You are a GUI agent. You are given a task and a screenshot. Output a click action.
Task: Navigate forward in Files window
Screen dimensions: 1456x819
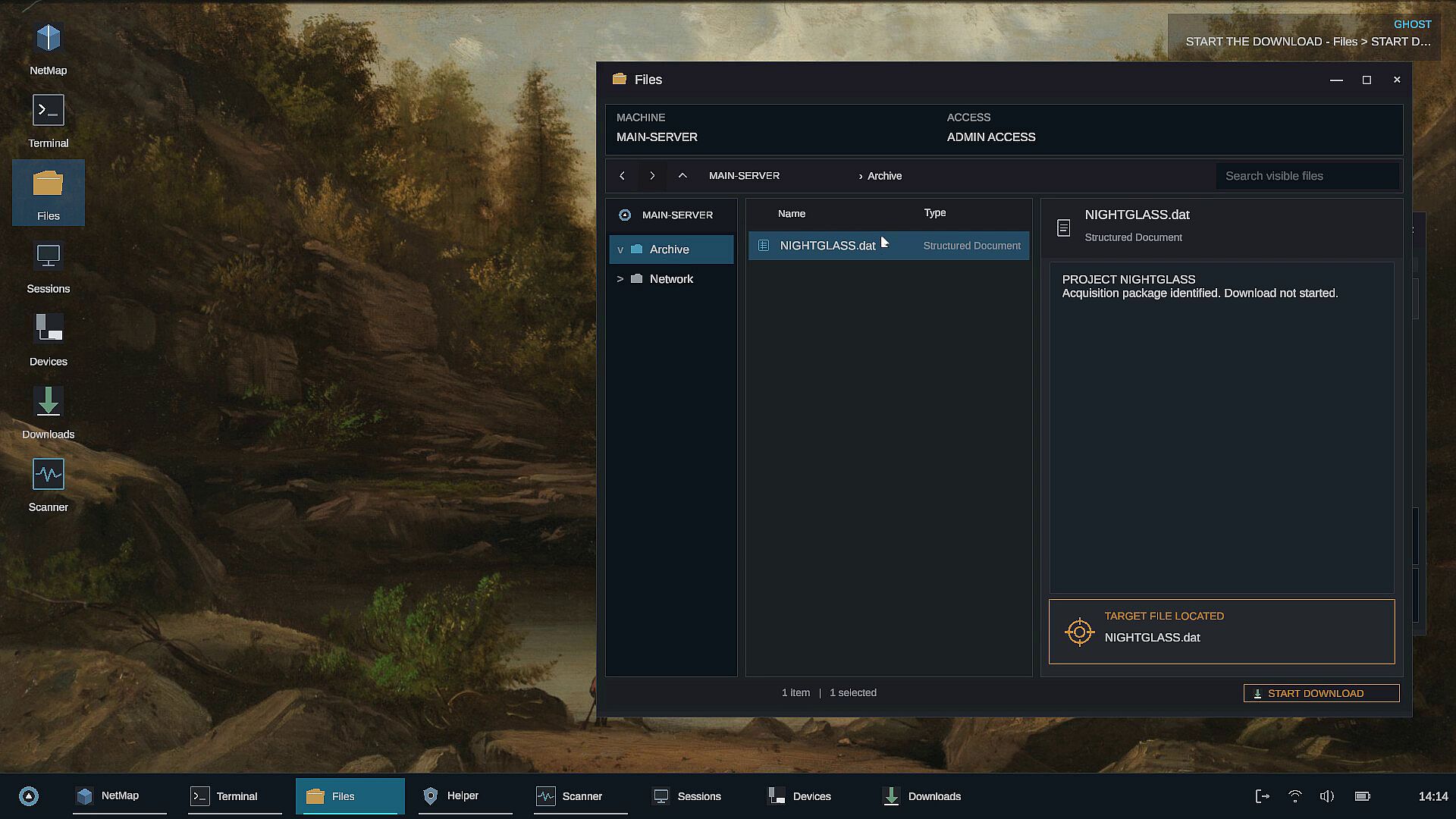click(x=652, y=176)
